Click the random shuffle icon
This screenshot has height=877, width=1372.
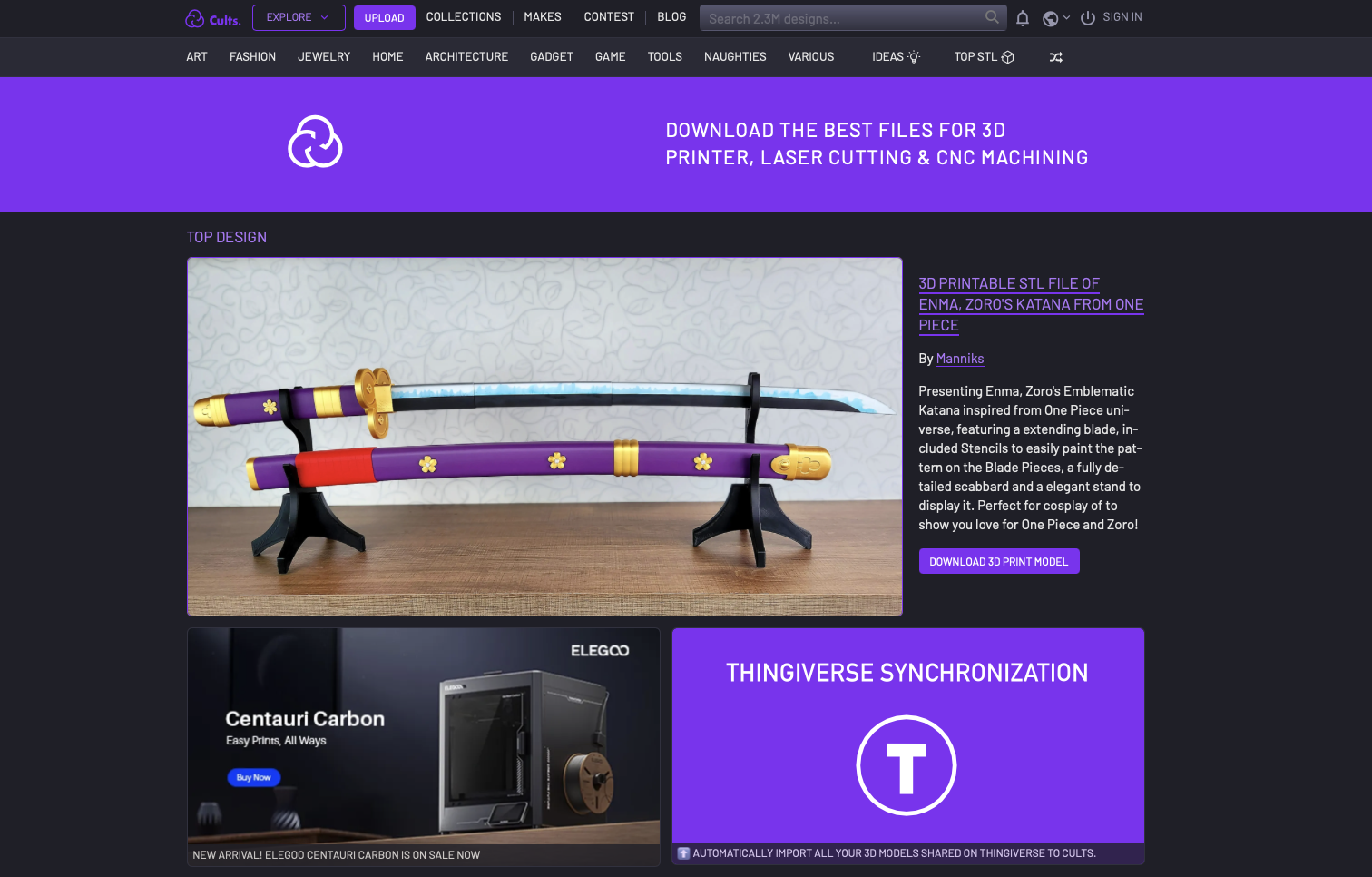(1056, 57)
